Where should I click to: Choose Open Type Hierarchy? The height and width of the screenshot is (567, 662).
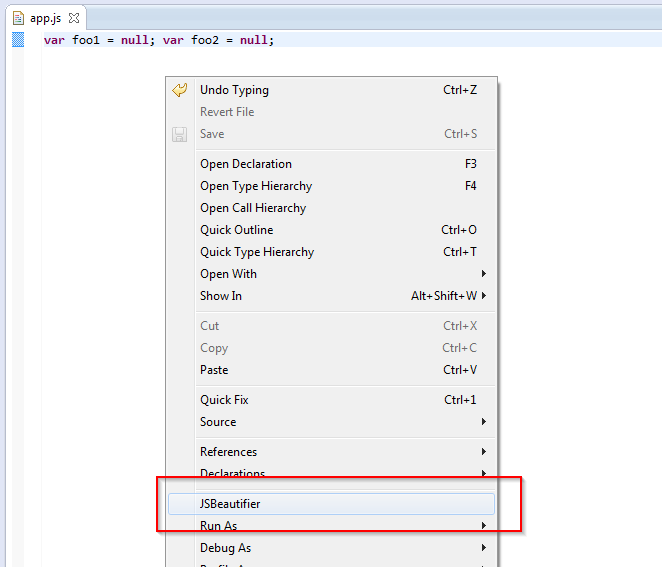(x=331, y=186)
